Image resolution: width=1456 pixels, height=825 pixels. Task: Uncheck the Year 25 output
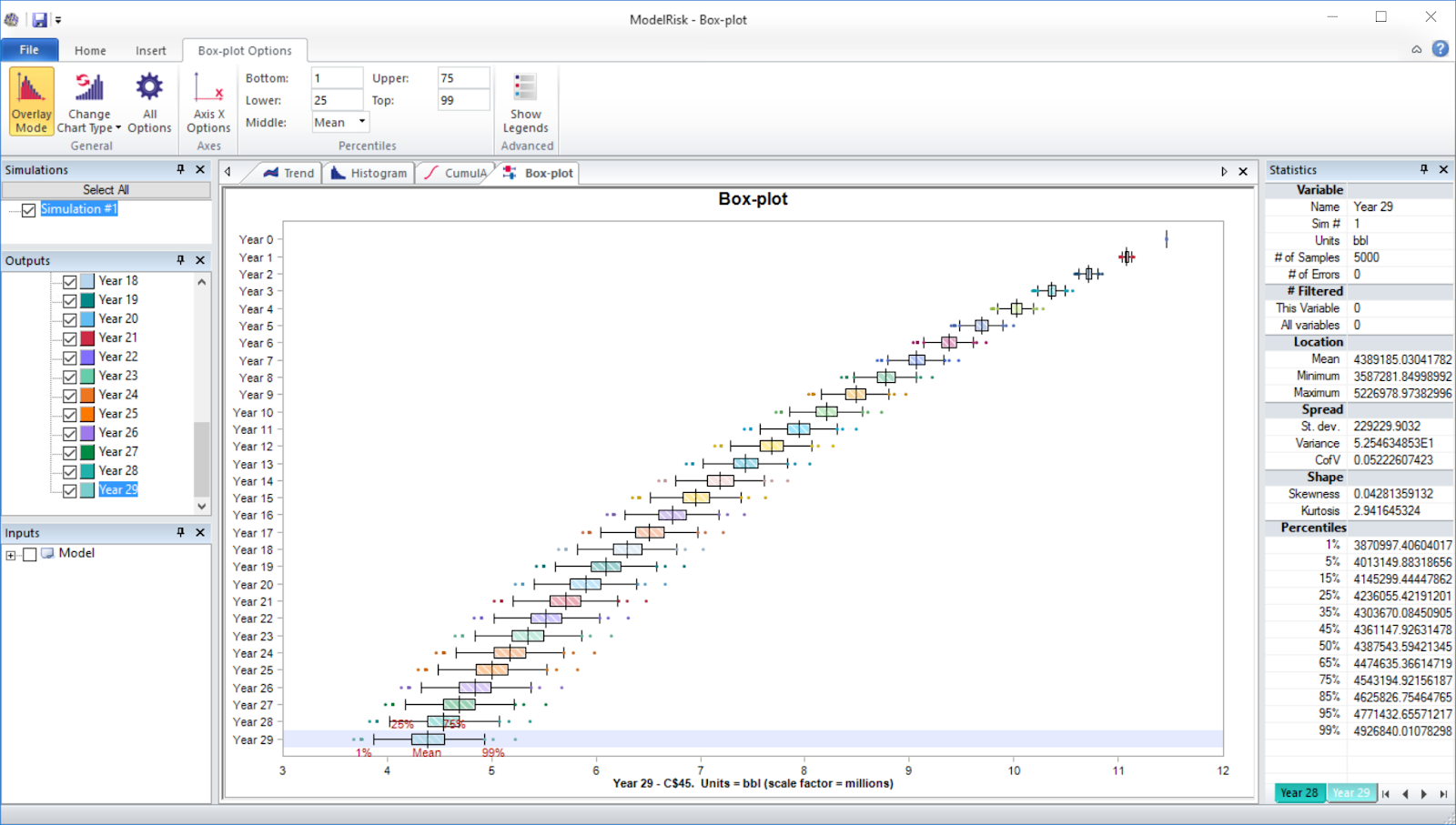point(70,414)
